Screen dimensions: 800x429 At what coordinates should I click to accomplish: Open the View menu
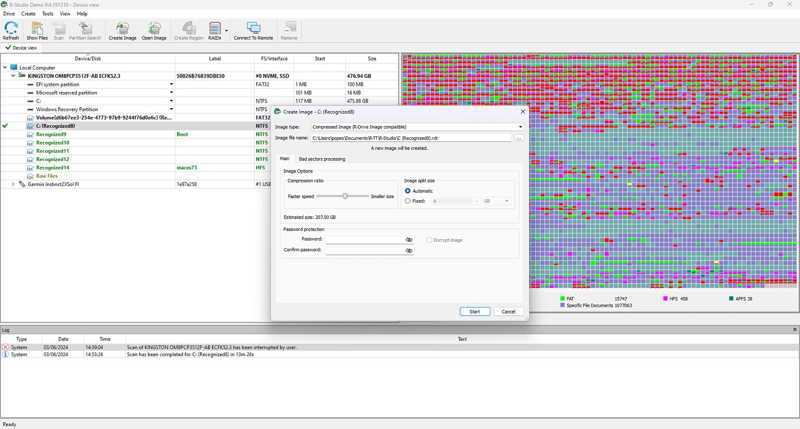(x=65, y=14)
